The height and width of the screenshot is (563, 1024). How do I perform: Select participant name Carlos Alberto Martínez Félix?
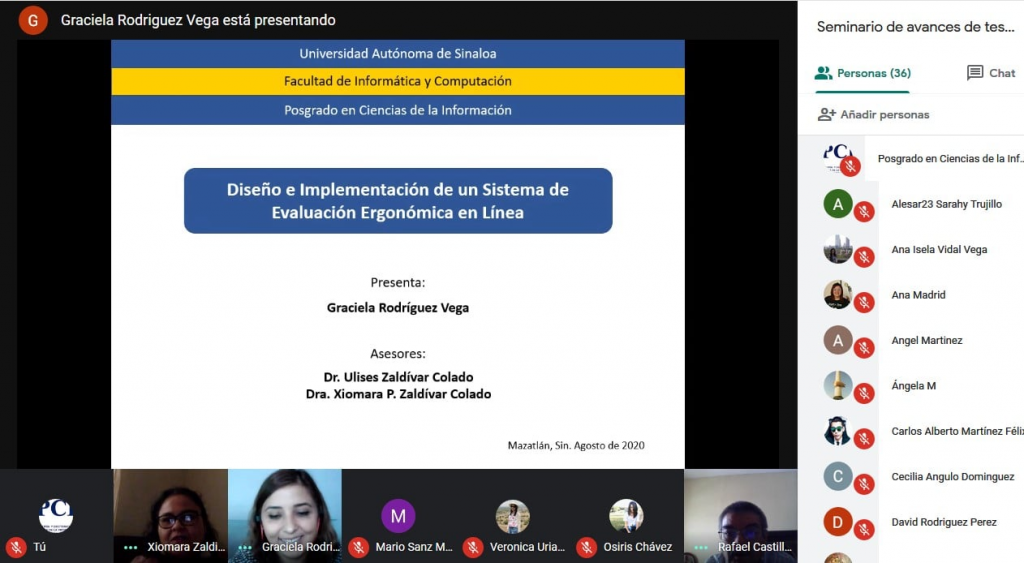(957, 431)
